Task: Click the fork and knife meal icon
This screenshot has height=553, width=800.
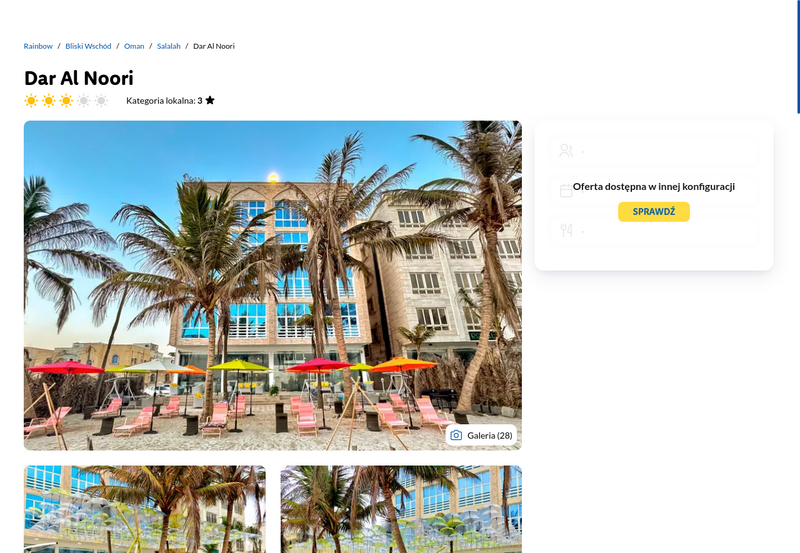Action: pos(566,231)
